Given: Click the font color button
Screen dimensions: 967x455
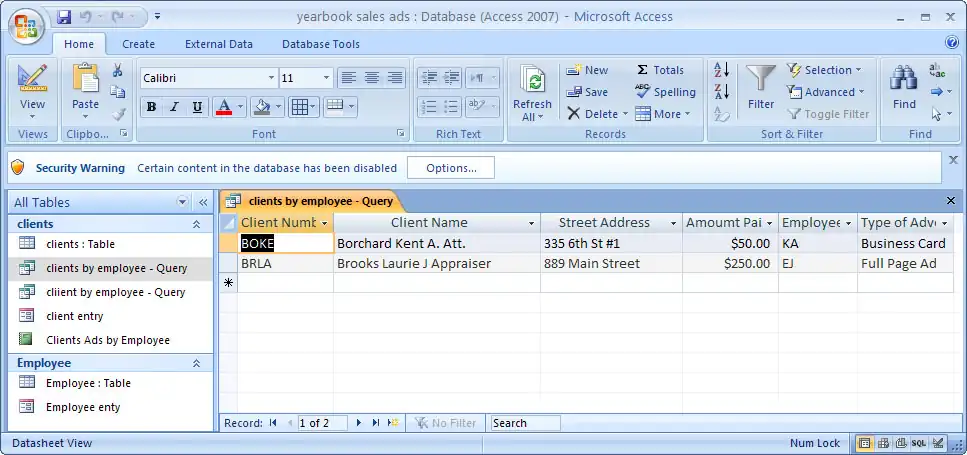Looking at the screenshot, I should [222, 107].
